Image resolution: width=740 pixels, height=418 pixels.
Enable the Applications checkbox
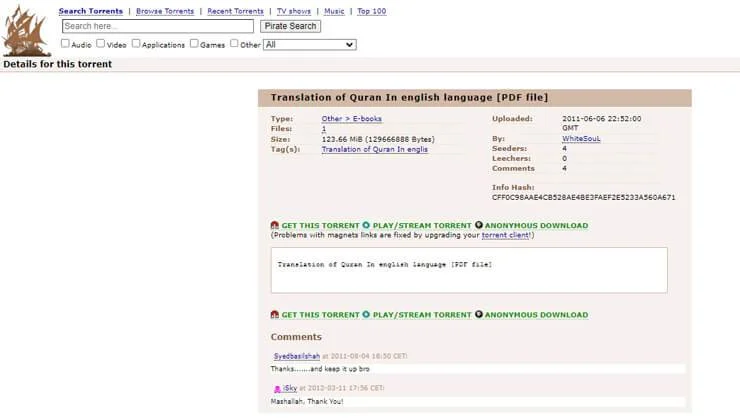[x=136, y=43]
